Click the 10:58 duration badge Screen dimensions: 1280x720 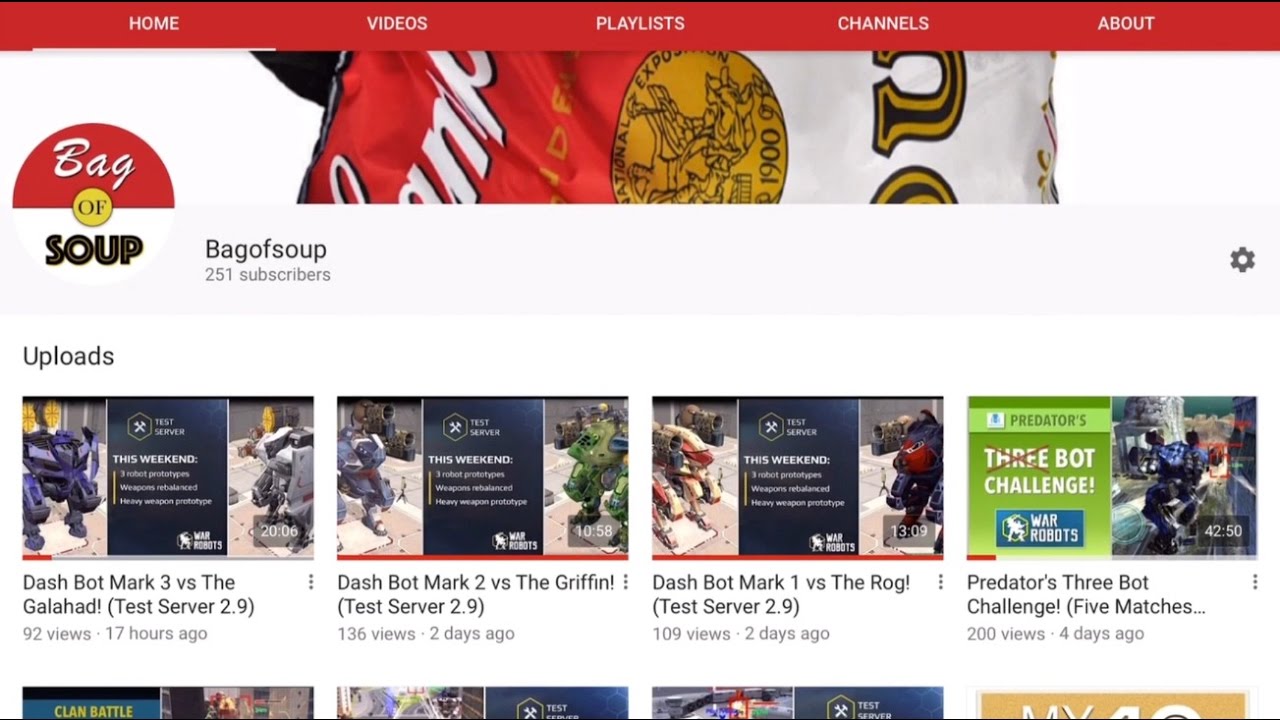point(593,531)
